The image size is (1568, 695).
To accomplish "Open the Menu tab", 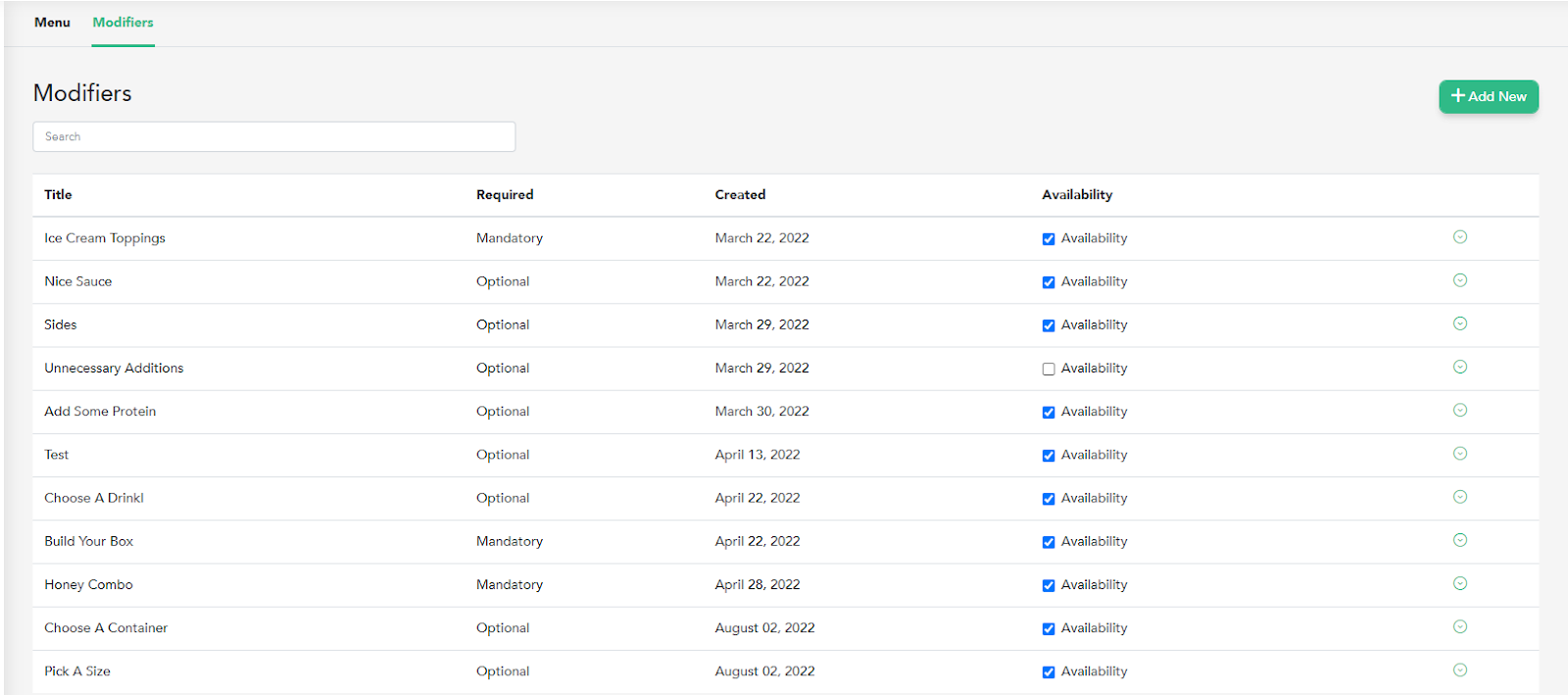I will (52, 23).
